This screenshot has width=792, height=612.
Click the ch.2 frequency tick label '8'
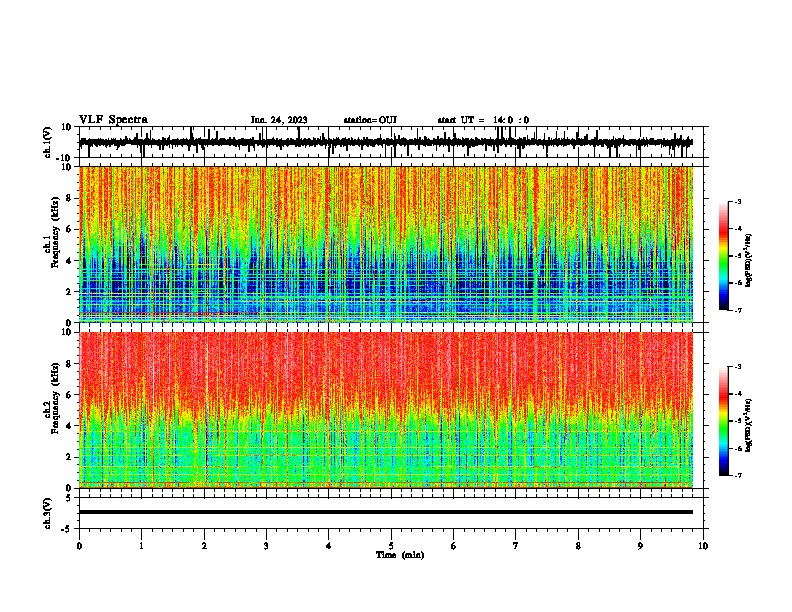[69, 364]
